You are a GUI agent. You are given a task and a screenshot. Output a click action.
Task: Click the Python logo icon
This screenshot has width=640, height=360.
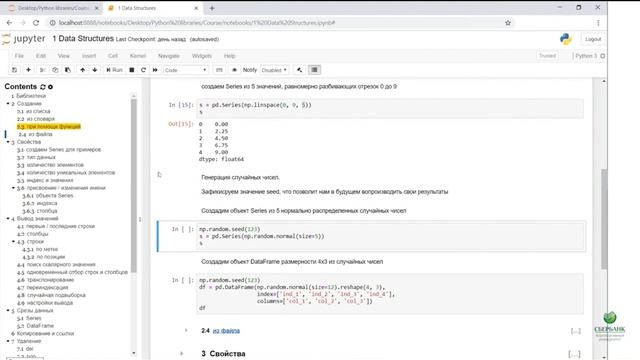566,39
